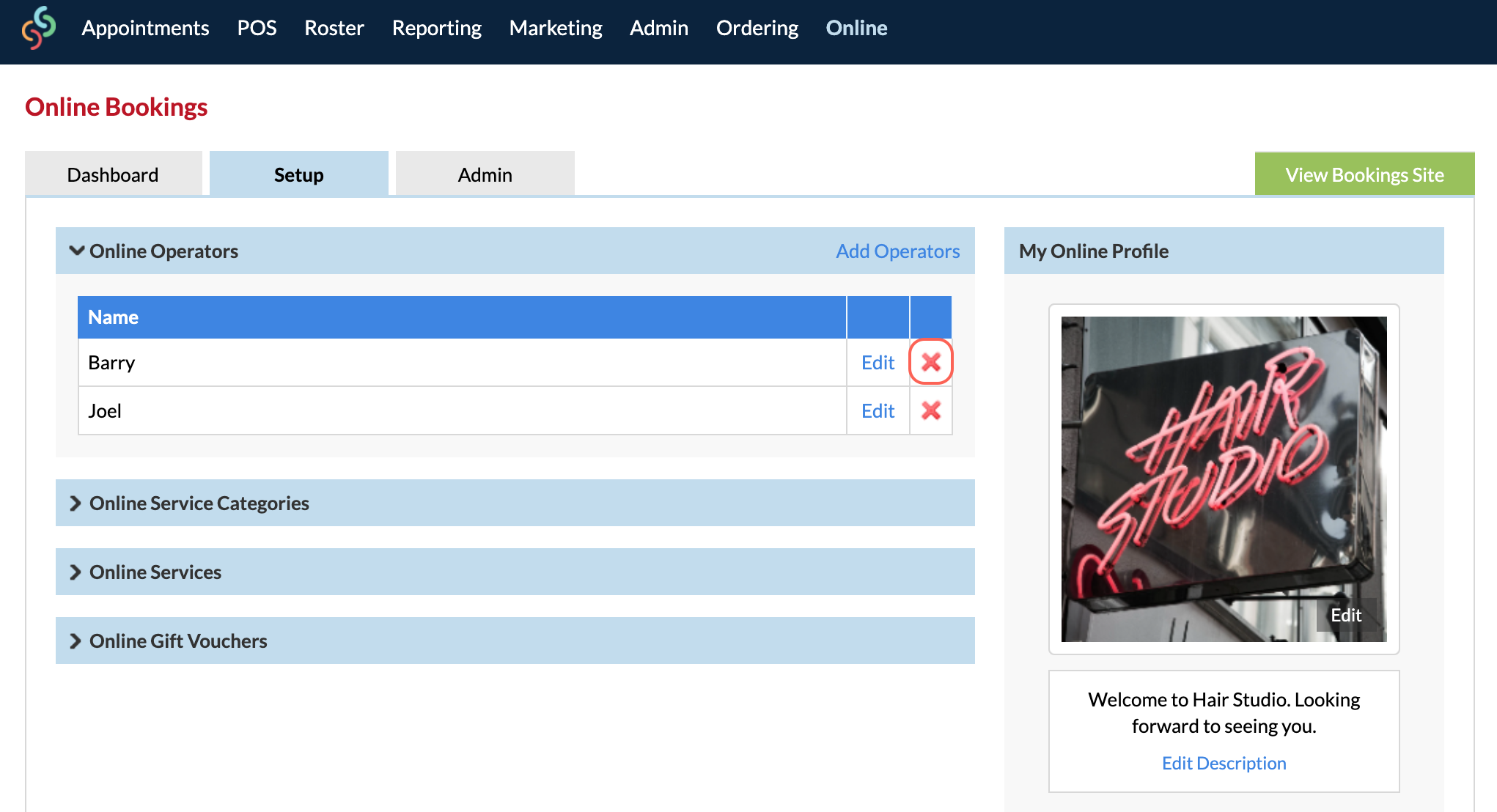The image size is (1497, 812).
Task: Edit the Joel operator
Action: pos(878,410)
